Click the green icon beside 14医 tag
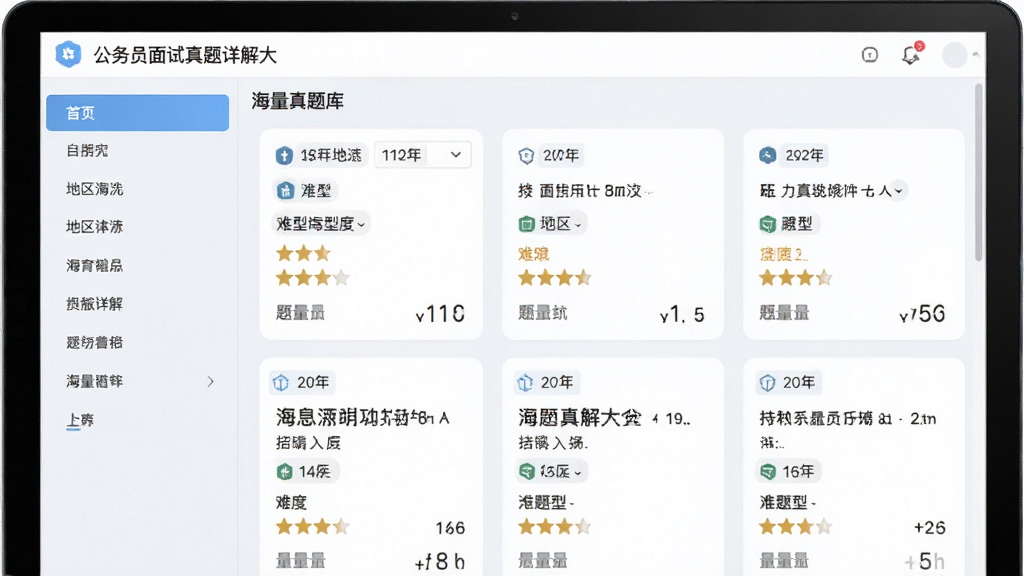Image resolution: width=1024 pixels, height=576 pixels. pos(284,472)
